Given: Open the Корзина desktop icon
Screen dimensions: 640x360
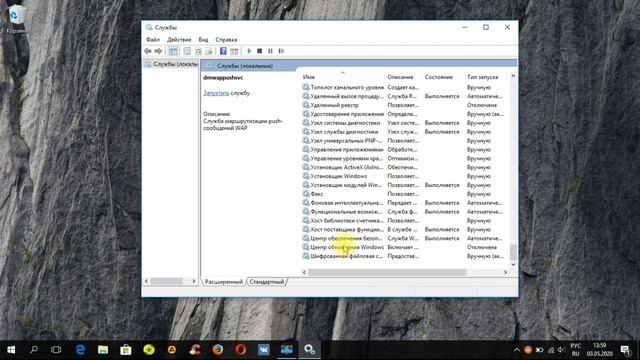Looking at the screenshot, I should pyautogui.click(x=16, y=19).
